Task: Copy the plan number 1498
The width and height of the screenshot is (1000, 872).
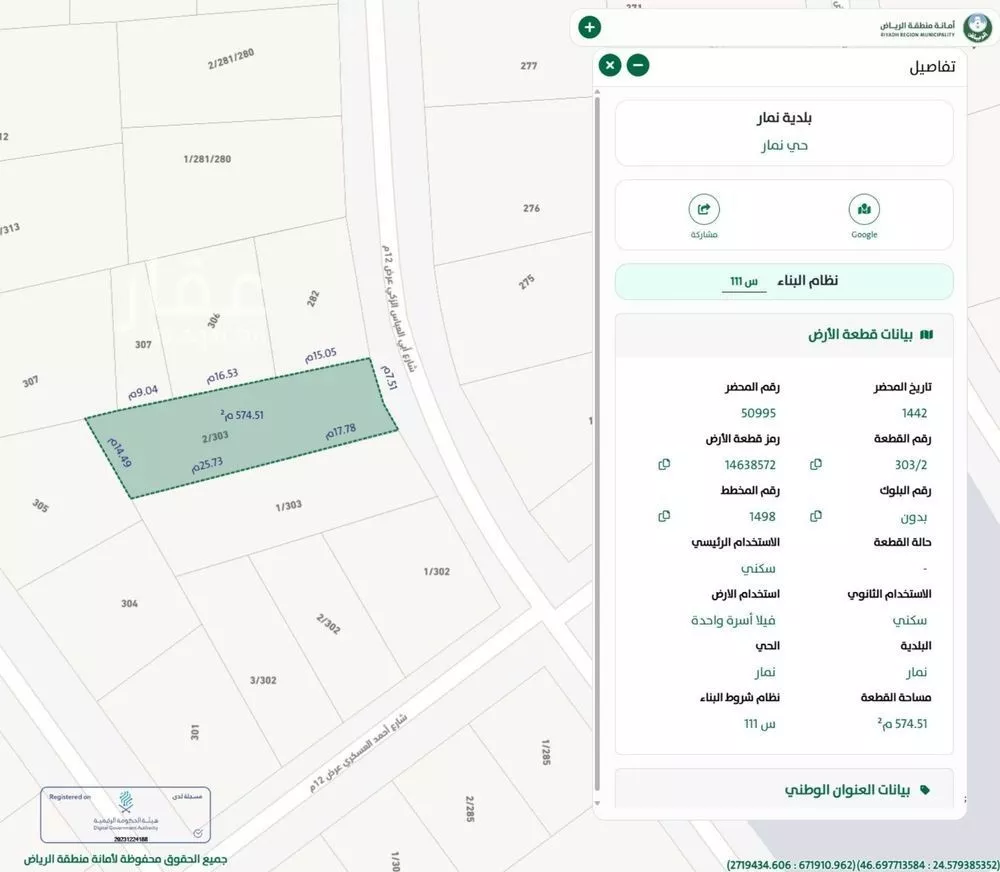Action: pyautogui.click(x=664, y=515)
